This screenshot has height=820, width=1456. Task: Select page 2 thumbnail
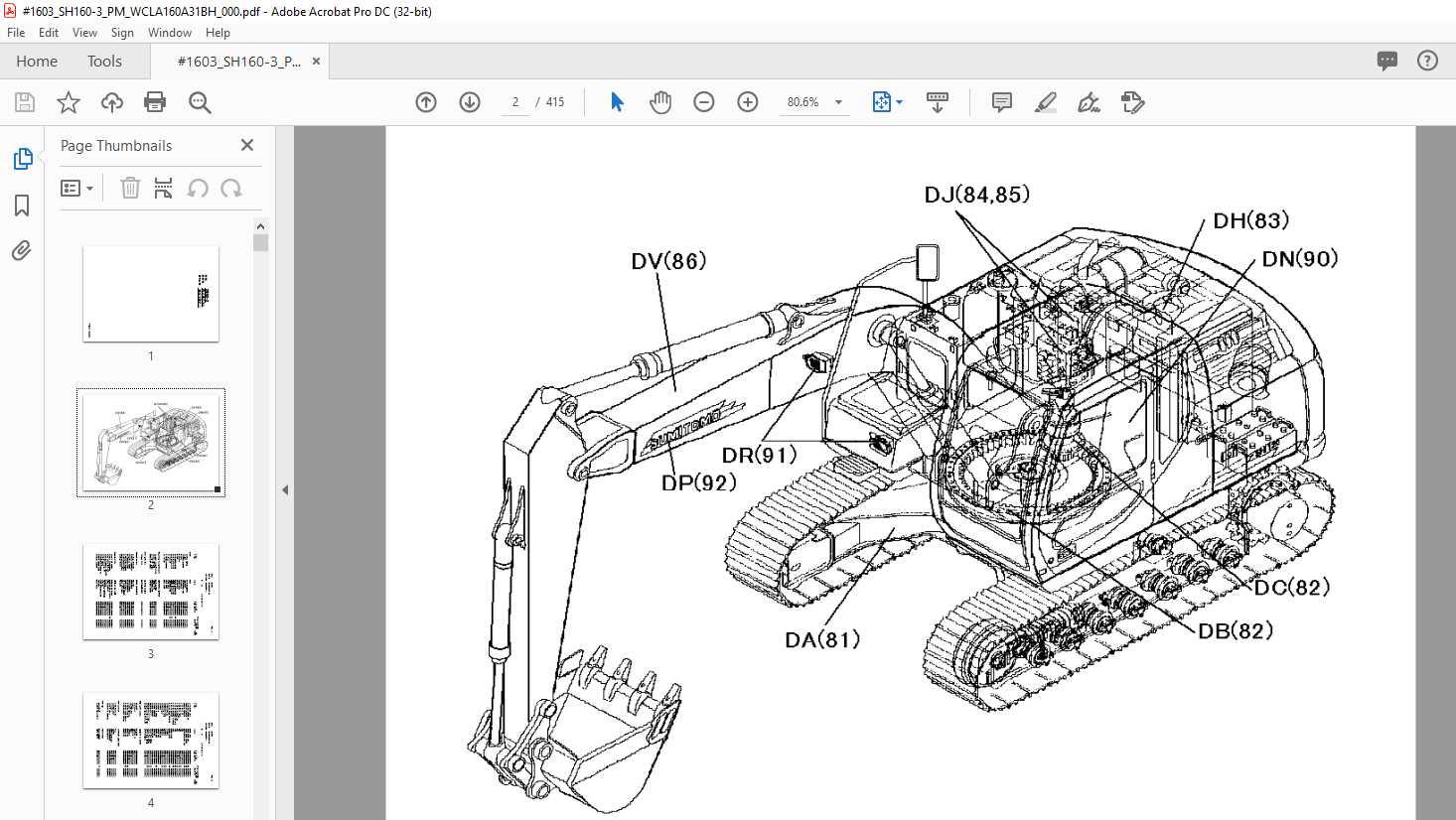(151, 443)
